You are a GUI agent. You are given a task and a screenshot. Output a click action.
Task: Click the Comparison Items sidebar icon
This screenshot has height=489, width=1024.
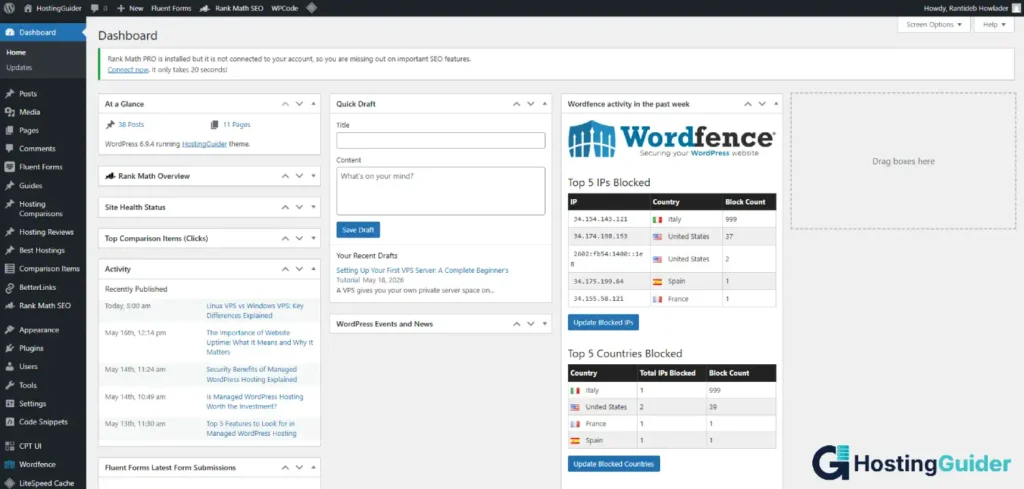pos(10,268)
